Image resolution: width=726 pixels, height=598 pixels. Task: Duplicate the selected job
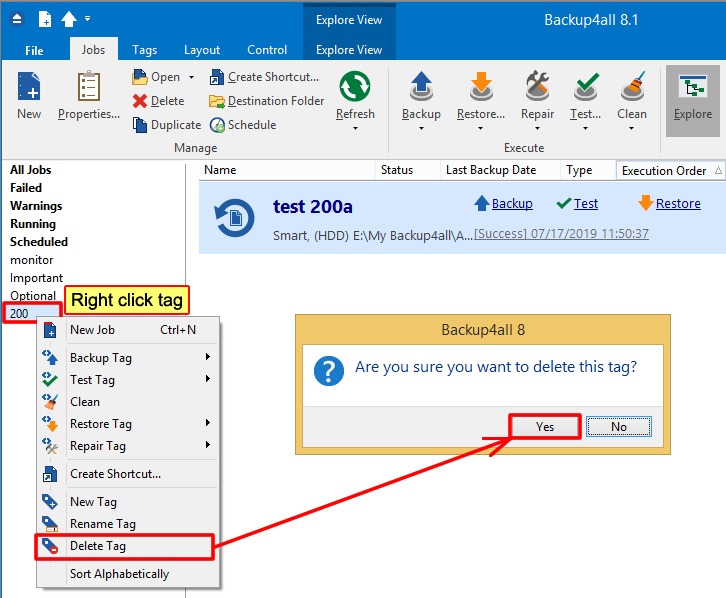pyautogui.click(x=167, y=125)
